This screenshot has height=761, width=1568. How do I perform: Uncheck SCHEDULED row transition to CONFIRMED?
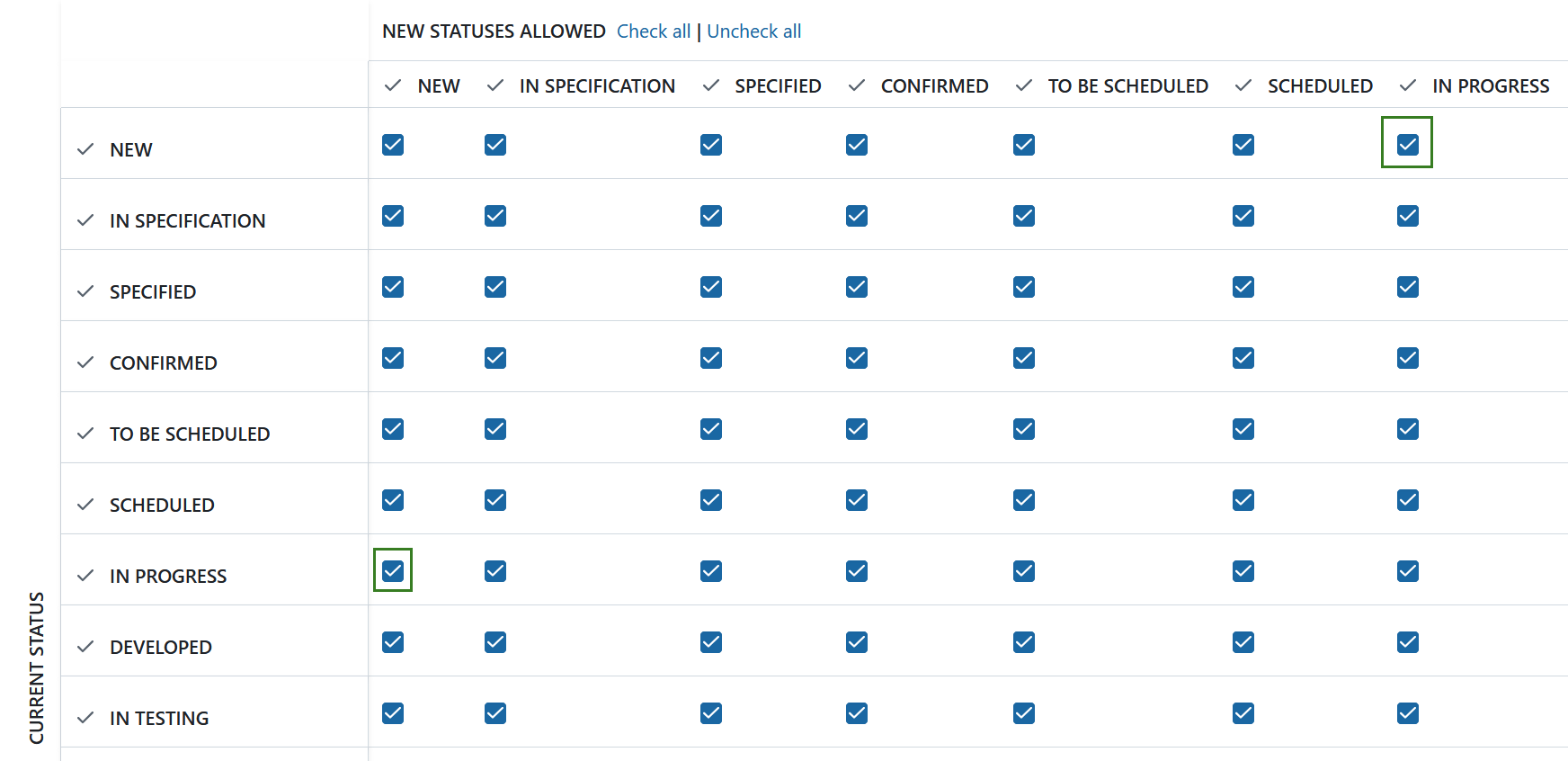pos(856,500)
